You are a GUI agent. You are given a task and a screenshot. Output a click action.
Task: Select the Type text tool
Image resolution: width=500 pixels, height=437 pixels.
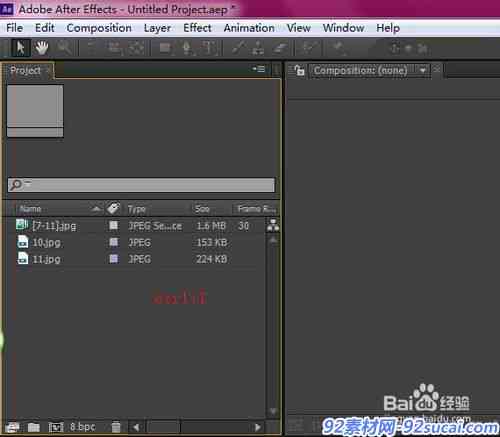point(209,48)
